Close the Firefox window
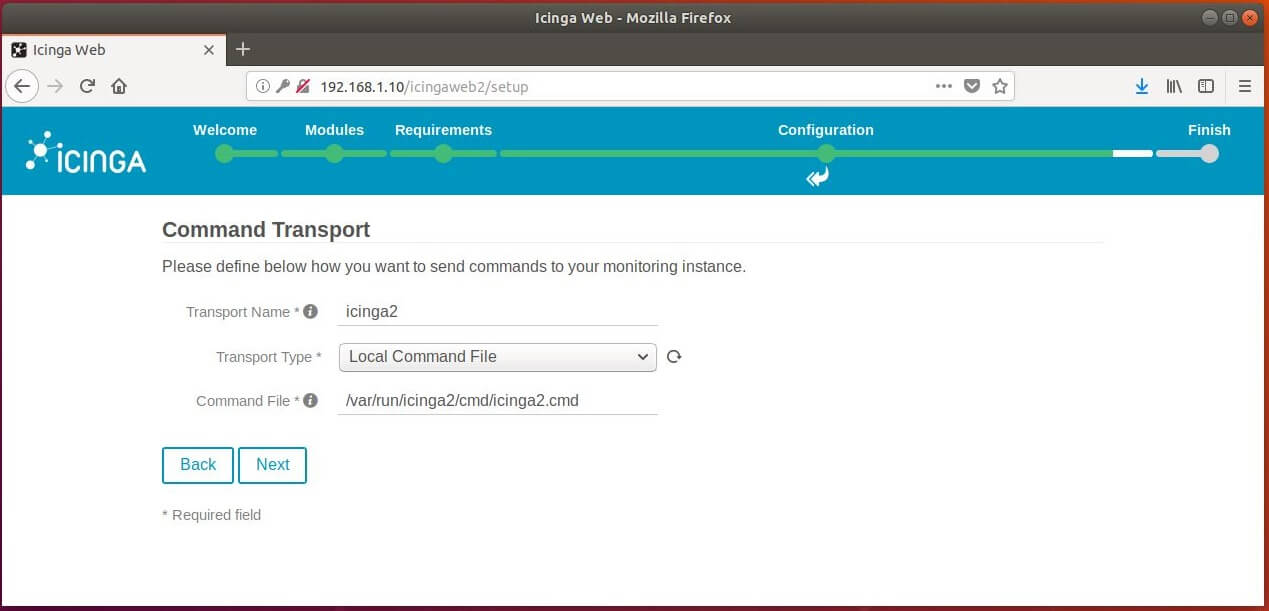 pos(1250,17)
